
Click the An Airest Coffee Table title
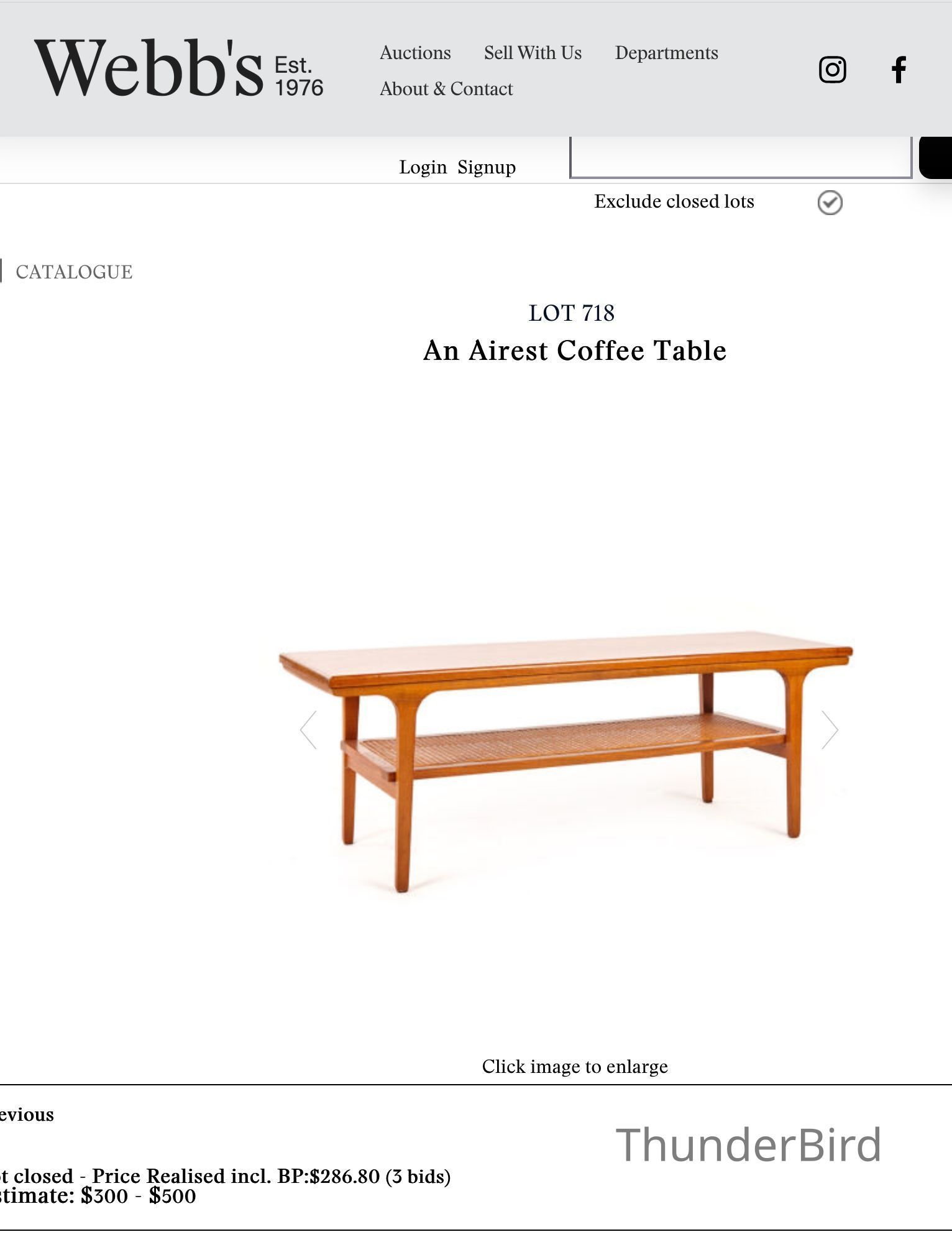click(575, 351)
